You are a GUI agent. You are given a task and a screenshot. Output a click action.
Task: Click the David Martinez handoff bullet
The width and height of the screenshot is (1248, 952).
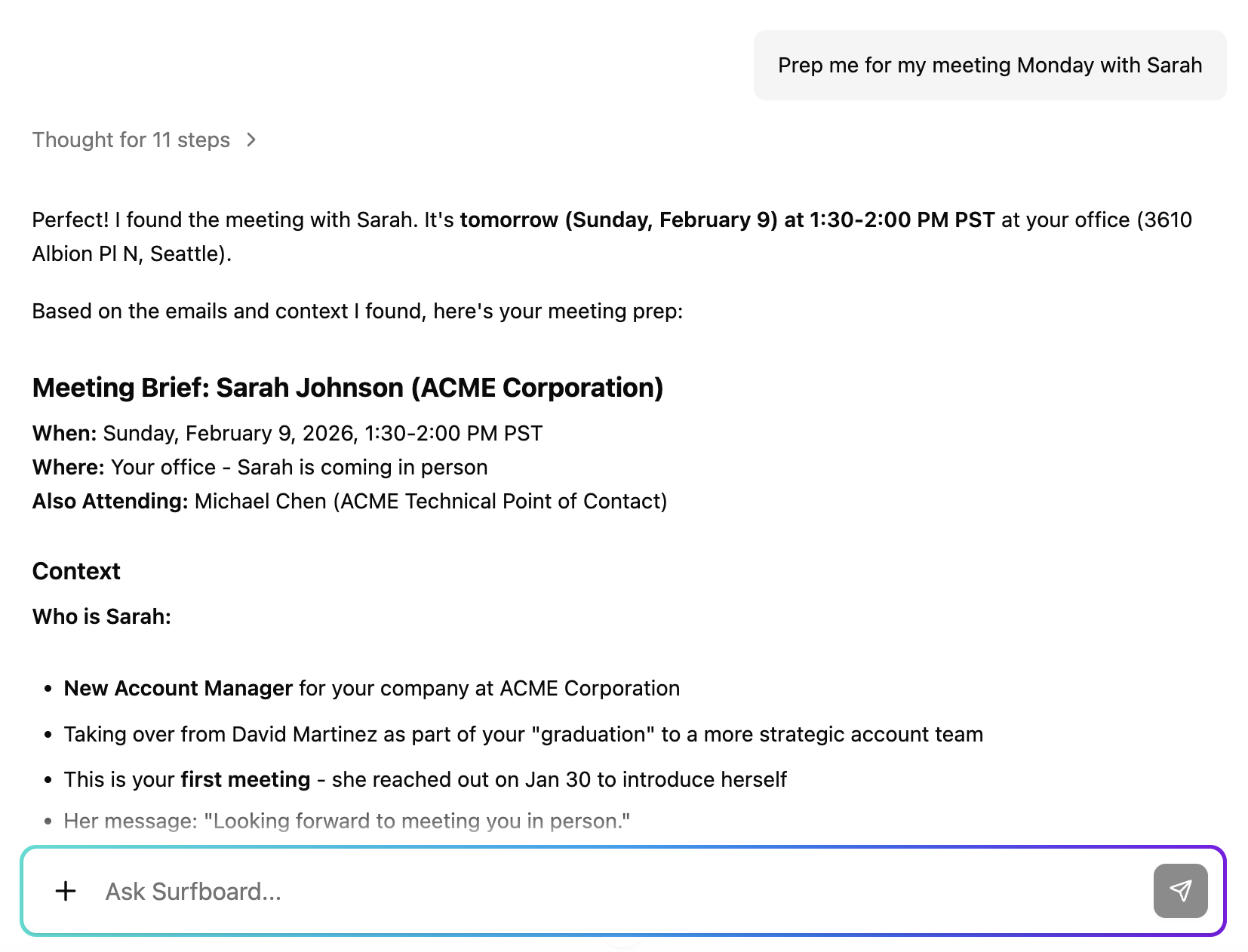524,733
